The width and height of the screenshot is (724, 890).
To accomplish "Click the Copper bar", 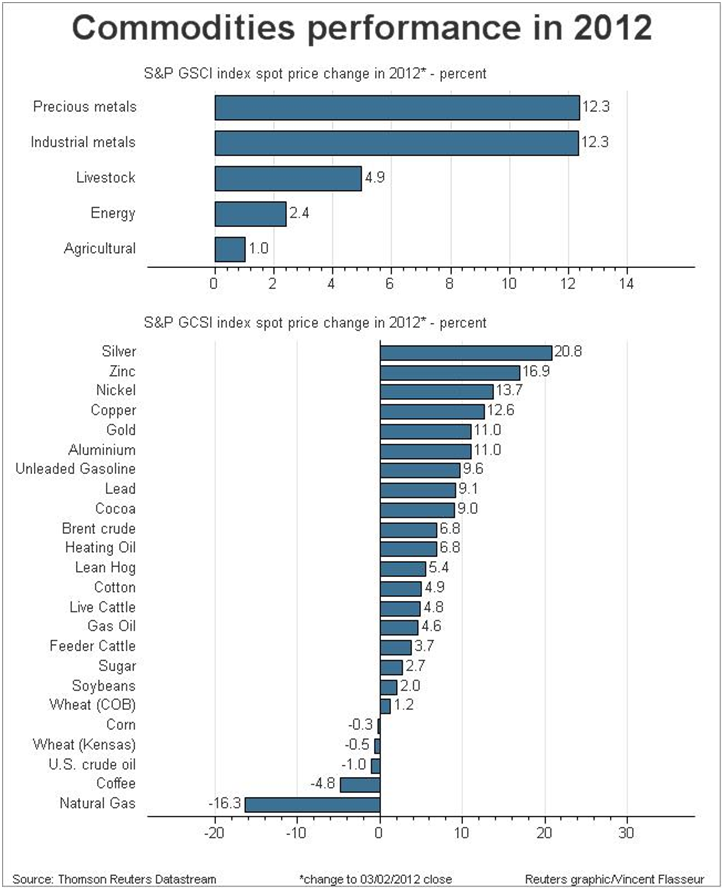I will pos(432,411).
